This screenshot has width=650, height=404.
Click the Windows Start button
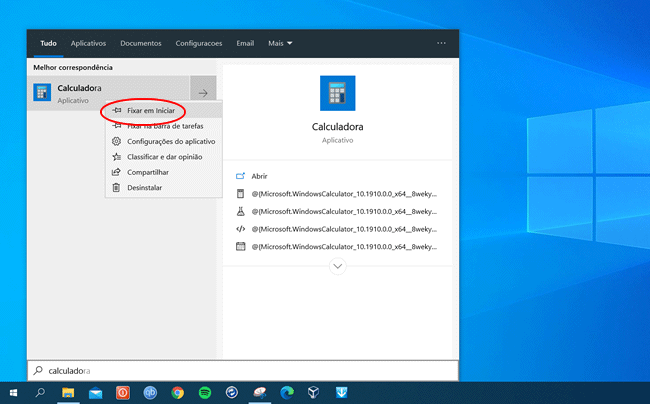tap(14, 393)
